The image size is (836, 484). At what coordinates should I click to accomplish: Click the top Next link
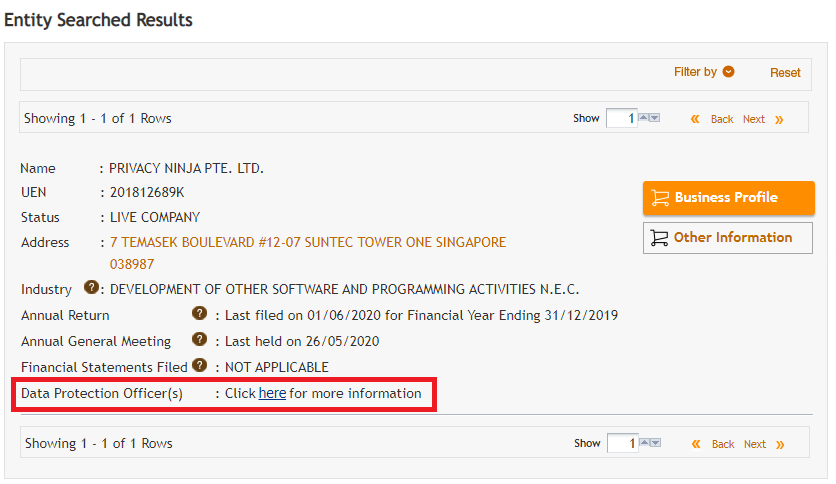[754, 119]
